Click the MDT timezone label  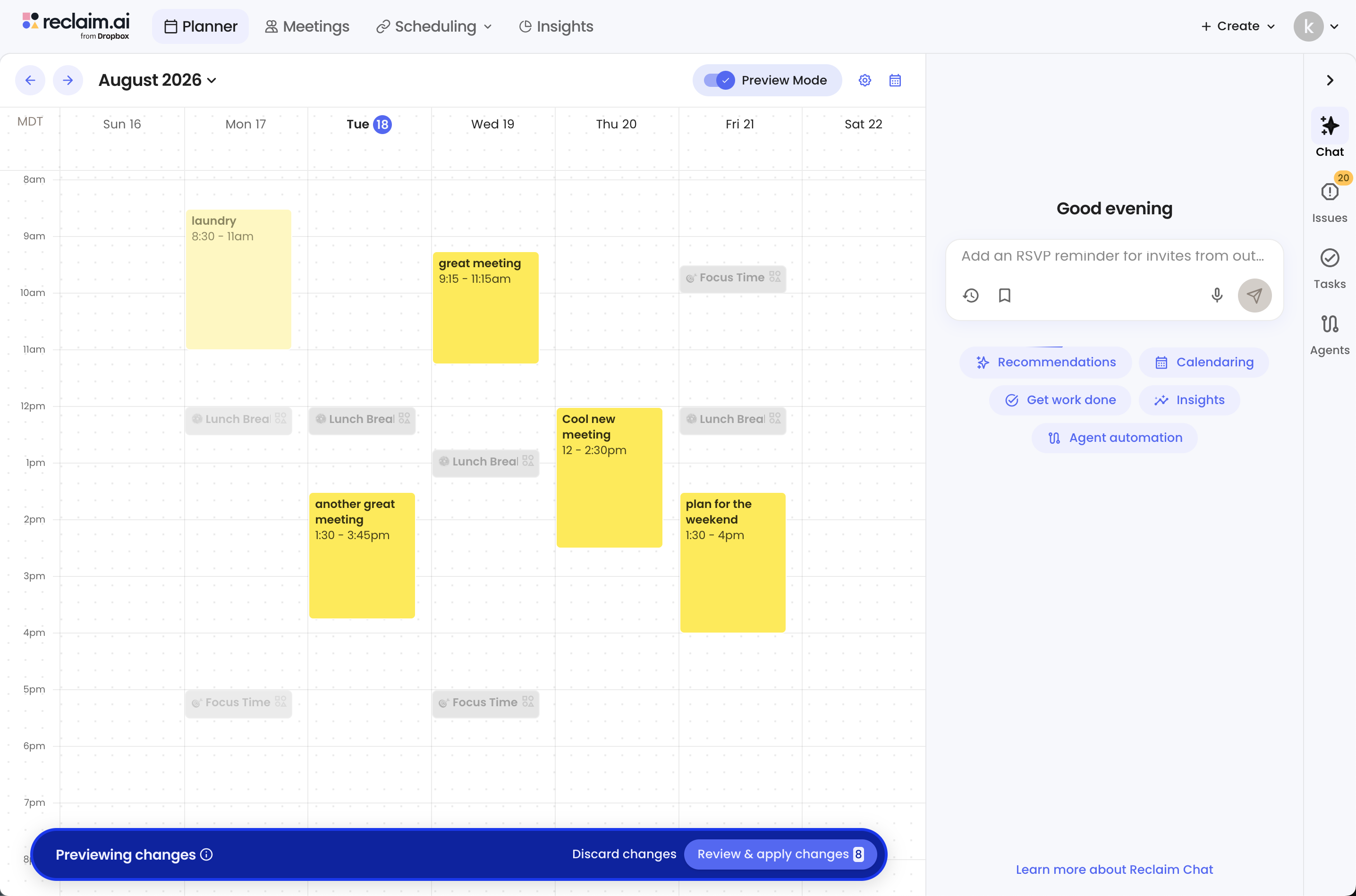tap(30, 122)
